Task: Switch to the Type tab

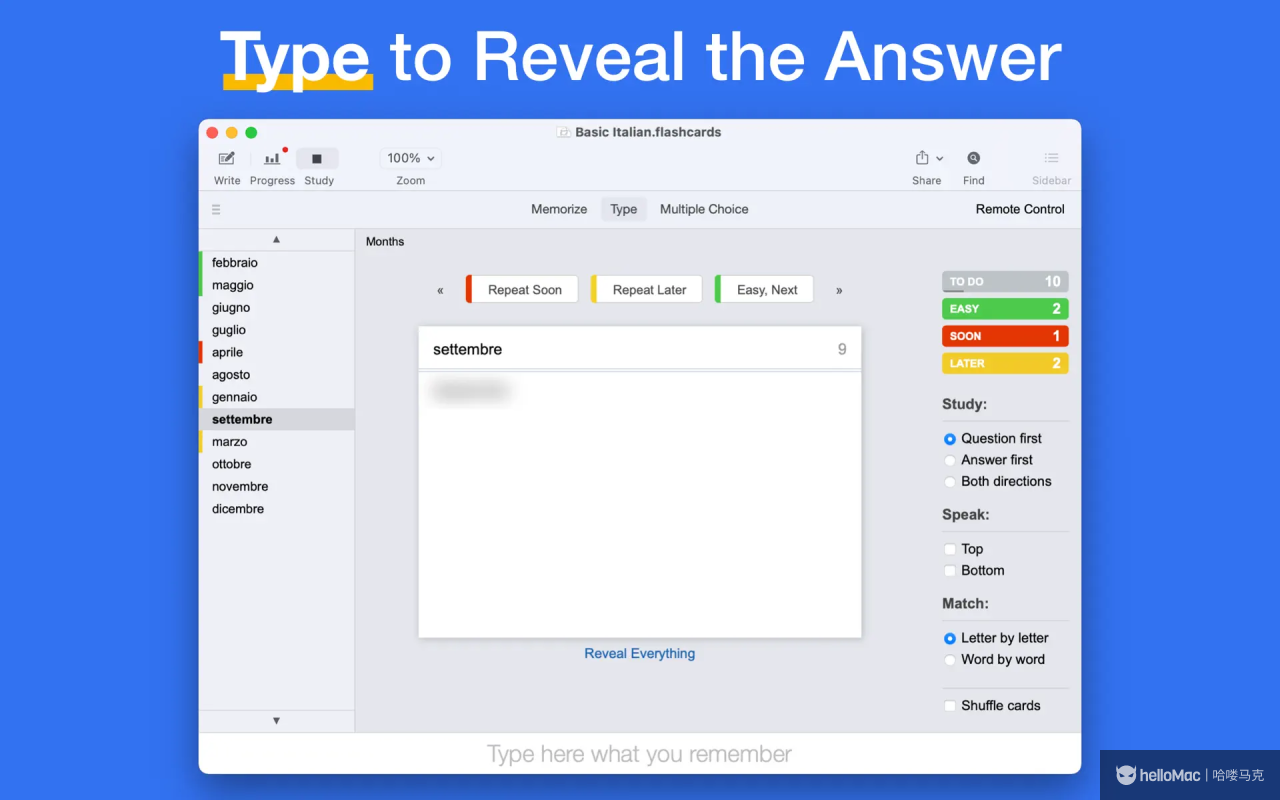Action: pos(624,209)
